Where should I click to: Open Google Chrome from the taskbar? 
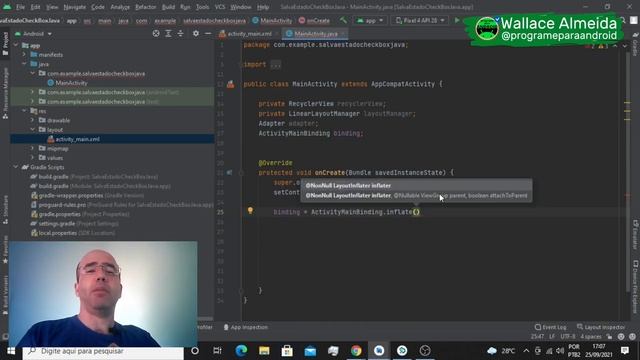[x=356, y=351]
